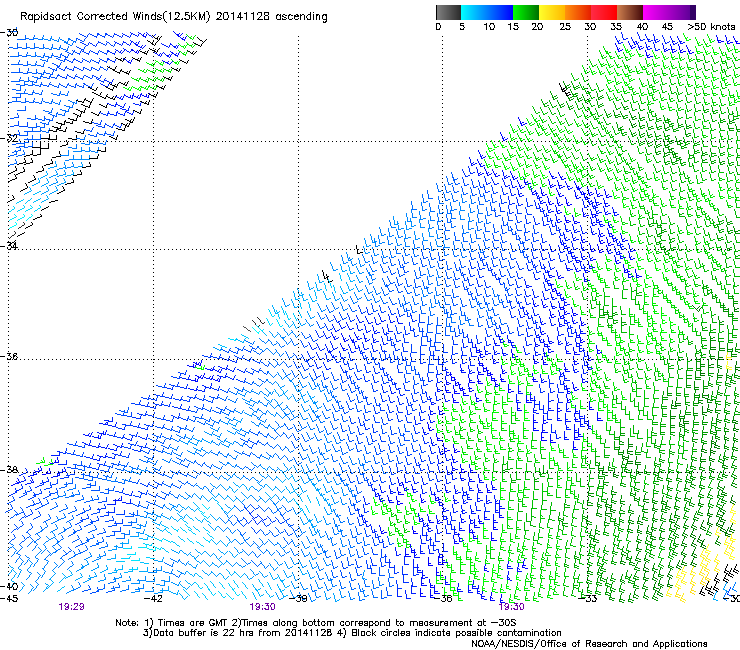The image size is (740, 650).
Task: Select the red 30-35 knots color segment
Action: pyautogui.click(x=604, y=12)
